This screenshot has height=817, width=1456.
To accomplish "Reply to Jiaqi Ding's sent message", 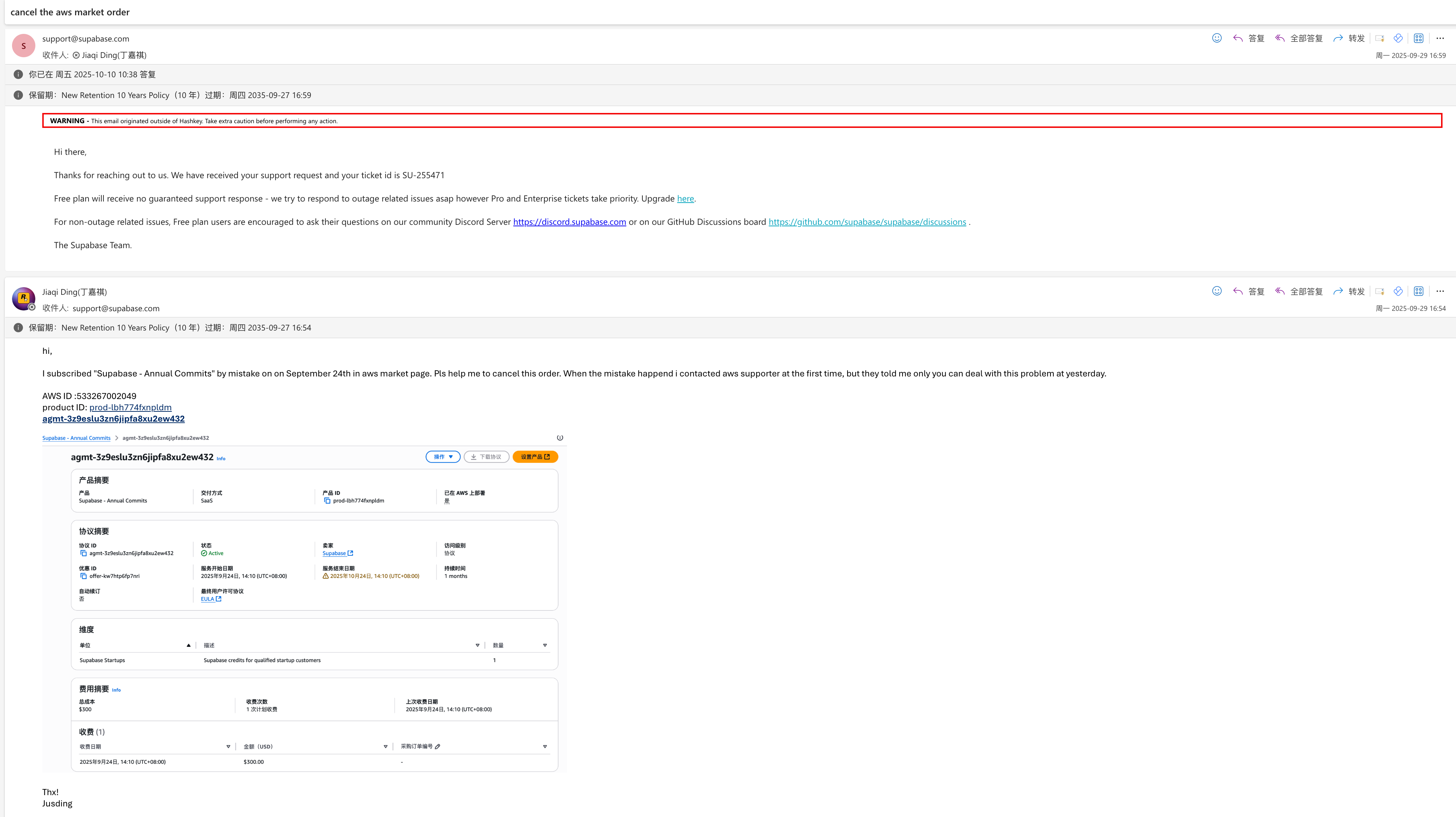I will coord(1249,291).
